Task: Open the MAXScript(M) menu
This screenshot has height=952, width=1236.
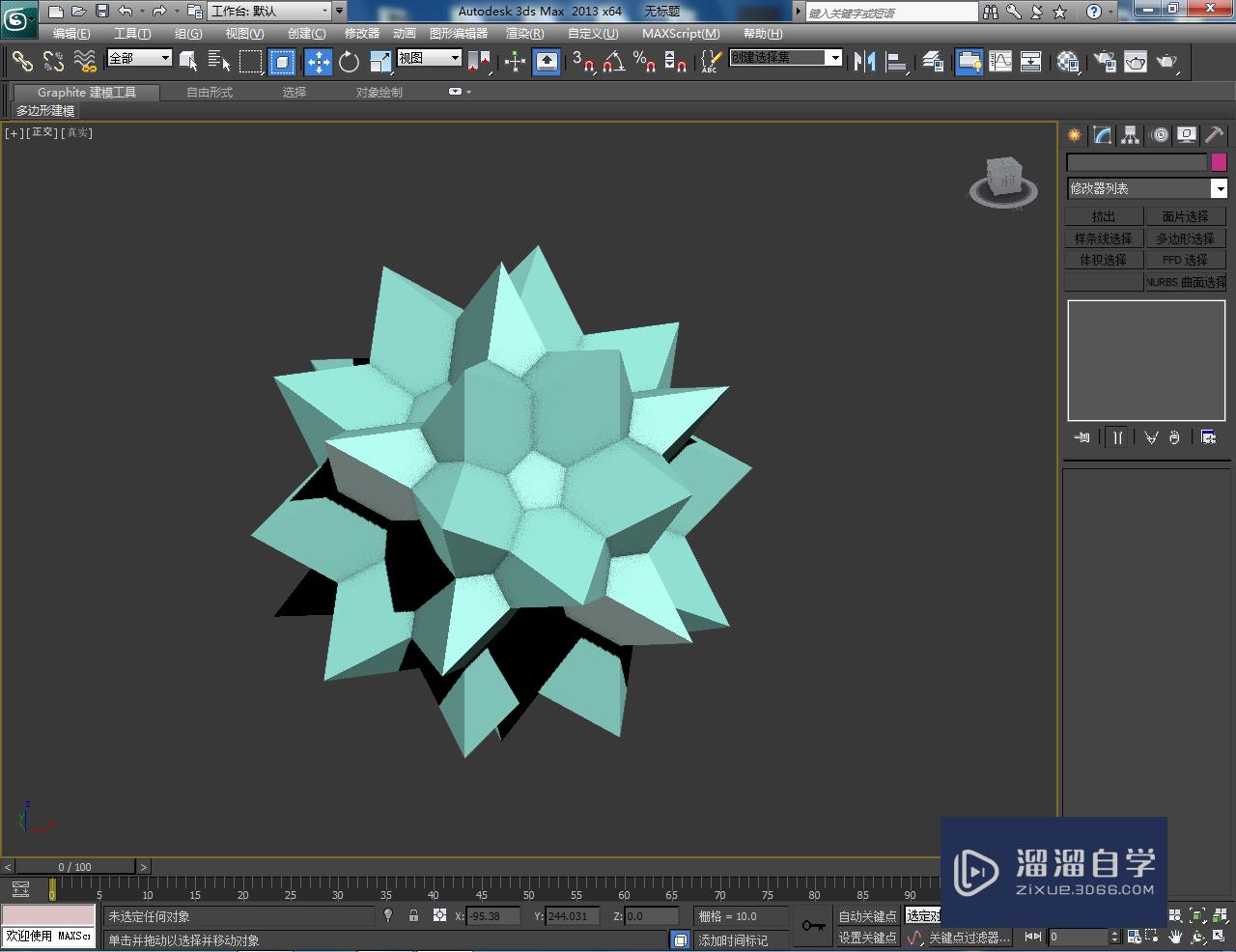Action: (681, 34)
